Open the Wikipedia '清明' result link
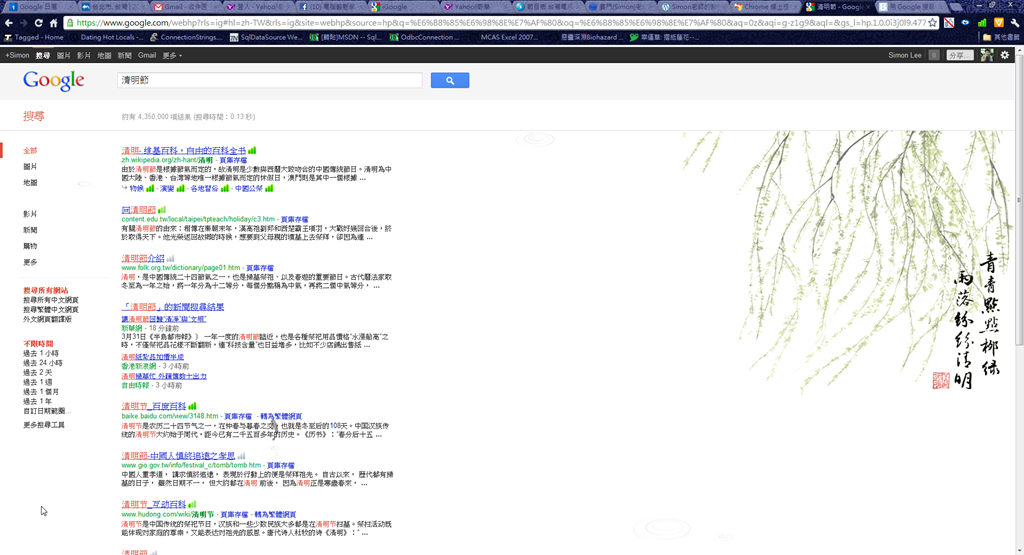The image size is (1024, 555). (184, 151)
